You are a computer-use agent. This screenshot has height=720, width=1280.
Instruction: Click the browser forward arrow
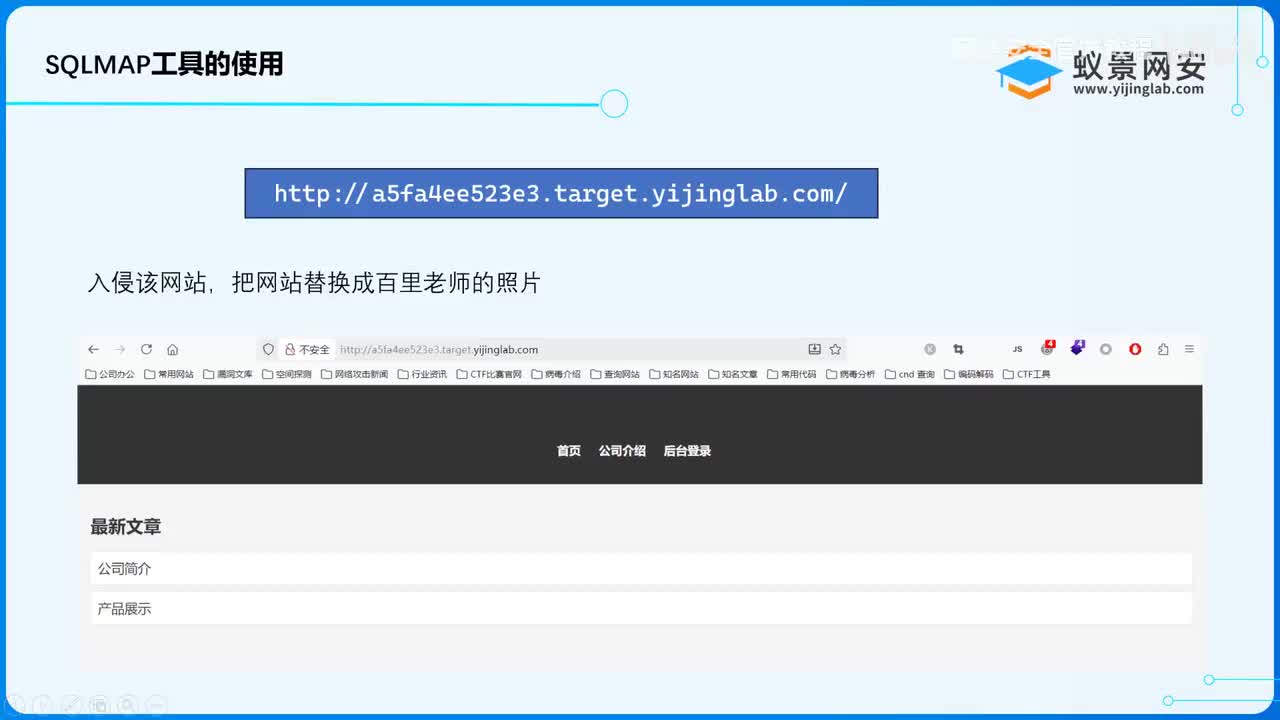120,349
